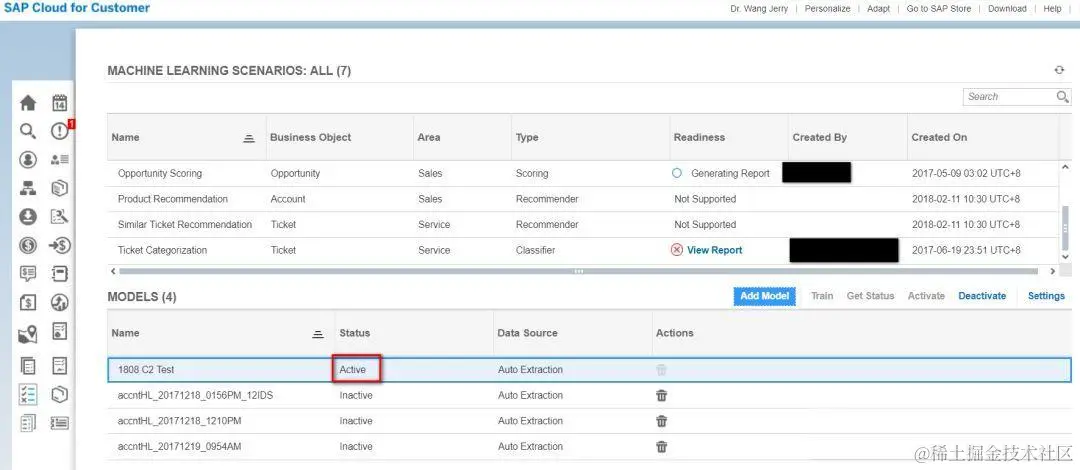Open the stacked documents icon in sidebar

(x=28, y=365)
